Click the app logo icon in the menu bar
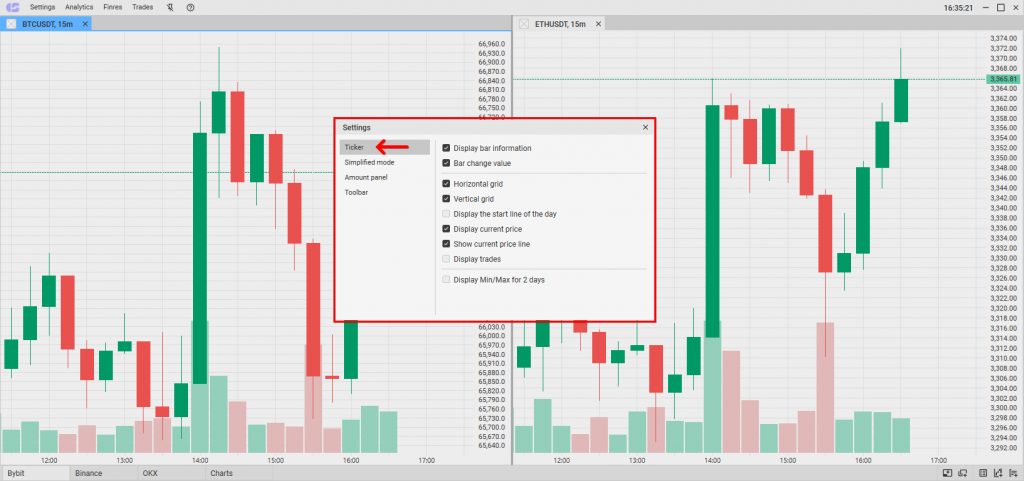Screen dimensions: 1024x481 [12, 7]
